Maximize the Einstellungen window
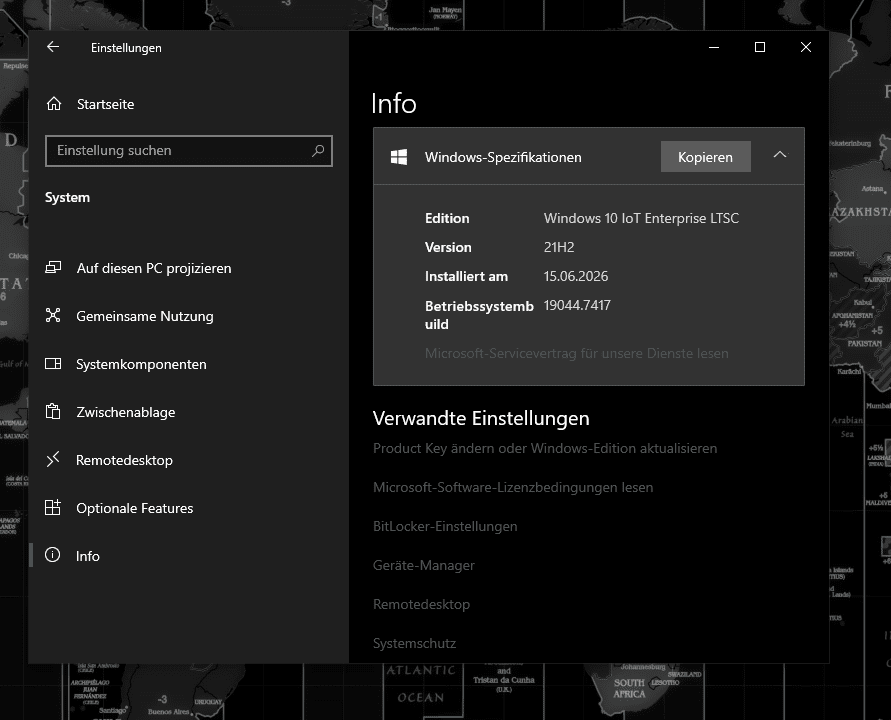Image resolution: width=891 pixels, height=720 pixels. [760, 47]
